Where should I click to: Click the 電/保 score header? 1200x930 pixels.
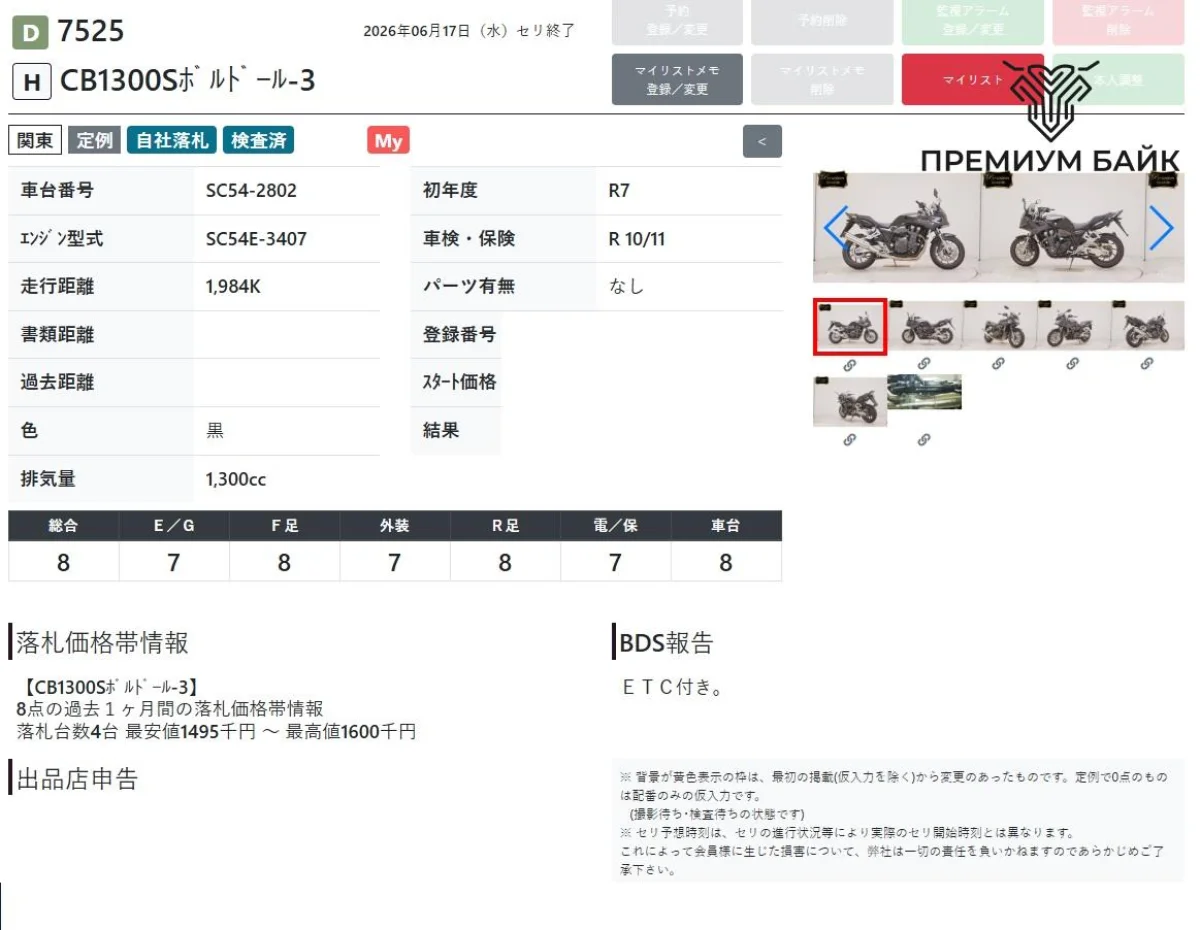click(x=615, y=526)
